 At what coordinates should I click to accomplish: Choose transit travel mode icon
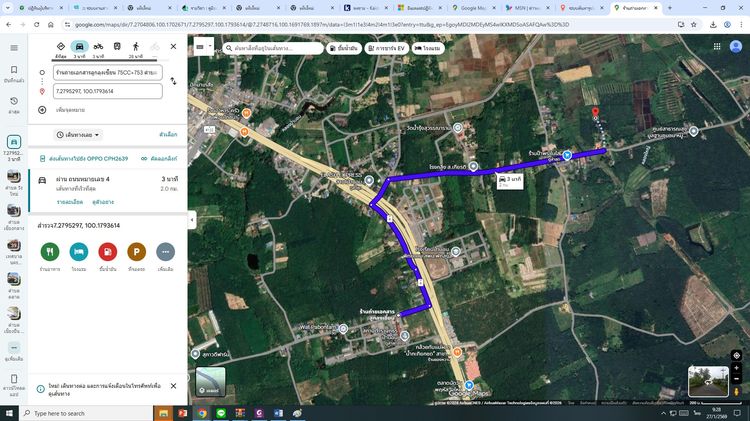(117, 47)
